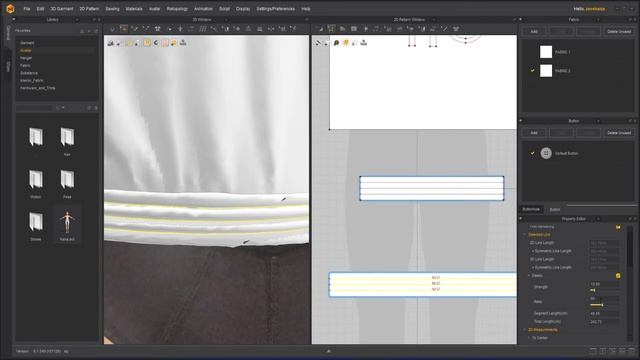Select the FABRIC 2 white swatch
640x360 pixels.
click(546, 71)
